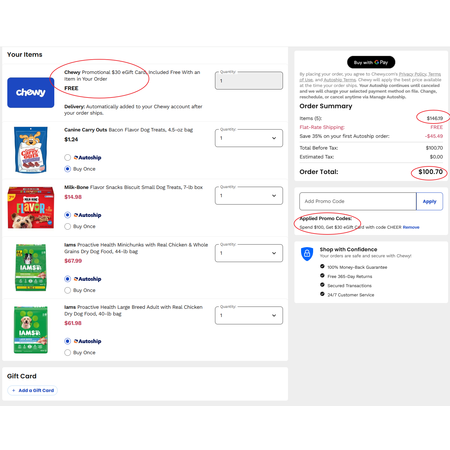Open the Canine Carry Outs product image

click(31, 150)
